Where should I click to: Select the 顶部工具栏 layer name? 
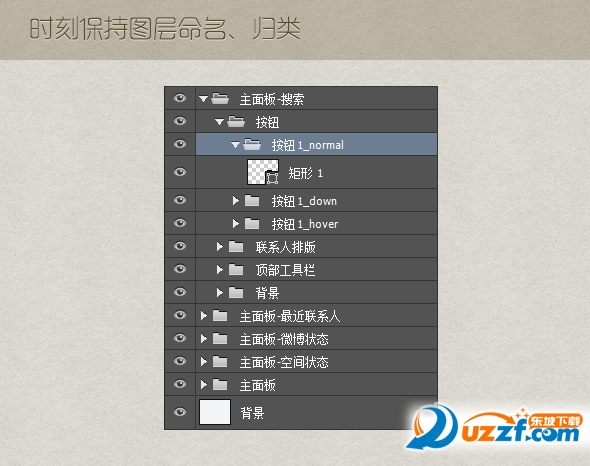285,270
